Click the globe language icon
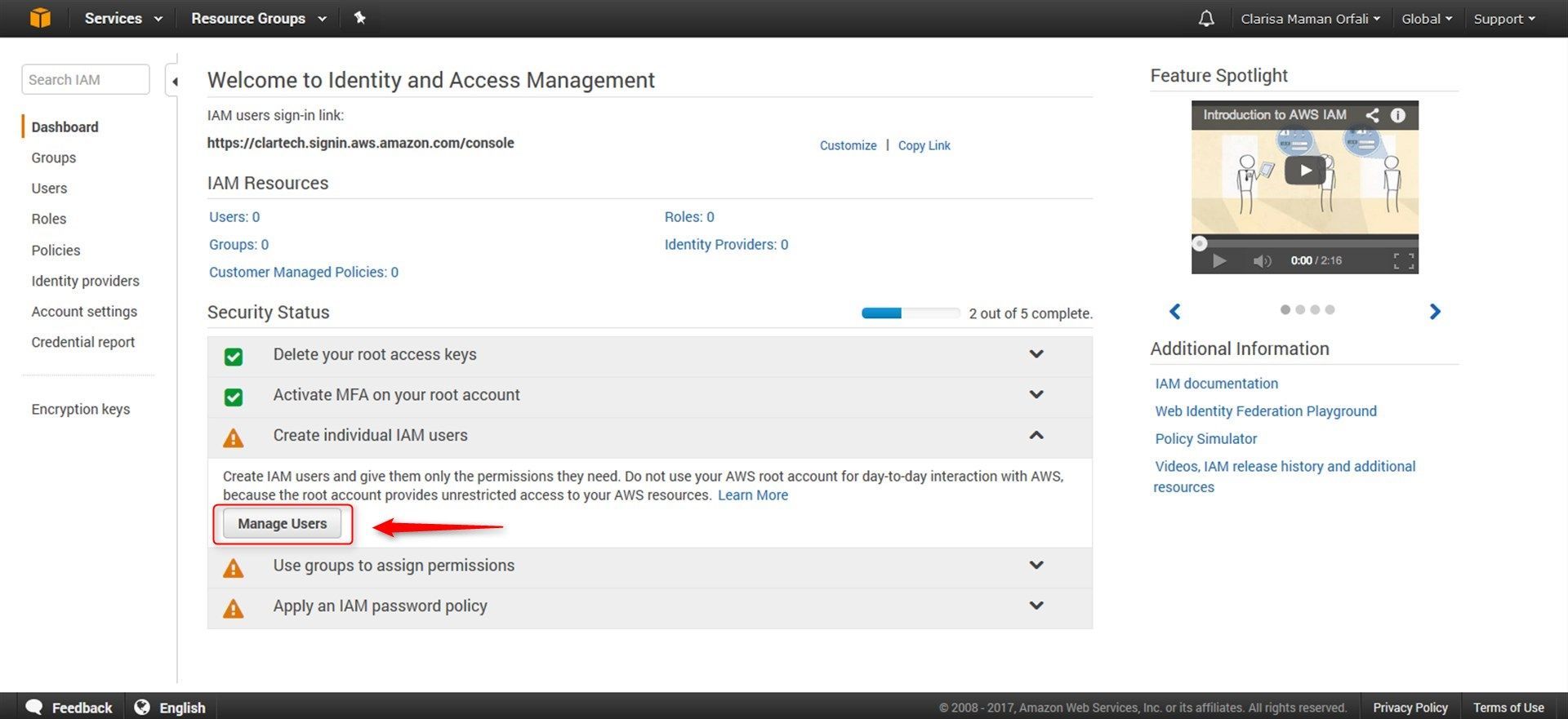This screenshot has width=1568, height=719. (142, 707)
